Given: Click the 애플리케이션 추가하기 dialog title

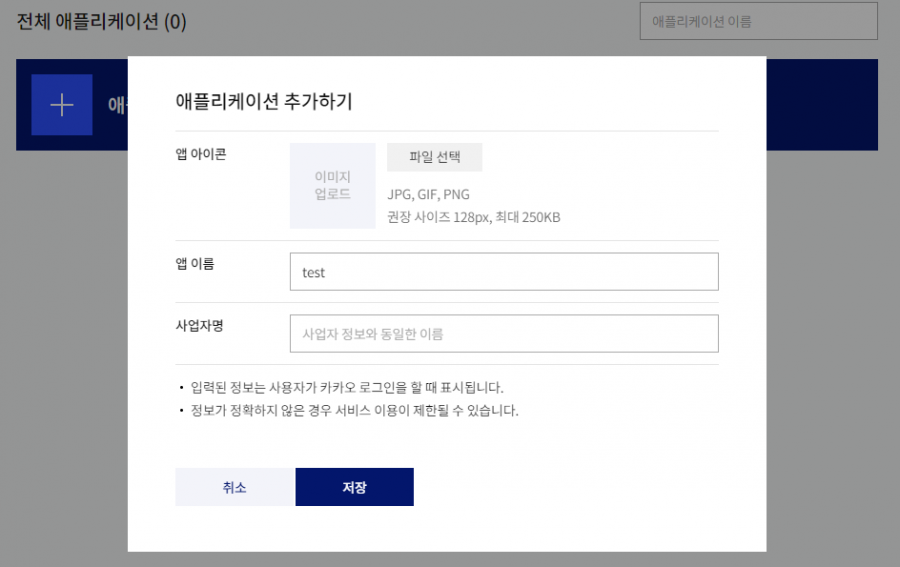Looking at the screenshot, I should pyautogui.click(x=264, y=101).
